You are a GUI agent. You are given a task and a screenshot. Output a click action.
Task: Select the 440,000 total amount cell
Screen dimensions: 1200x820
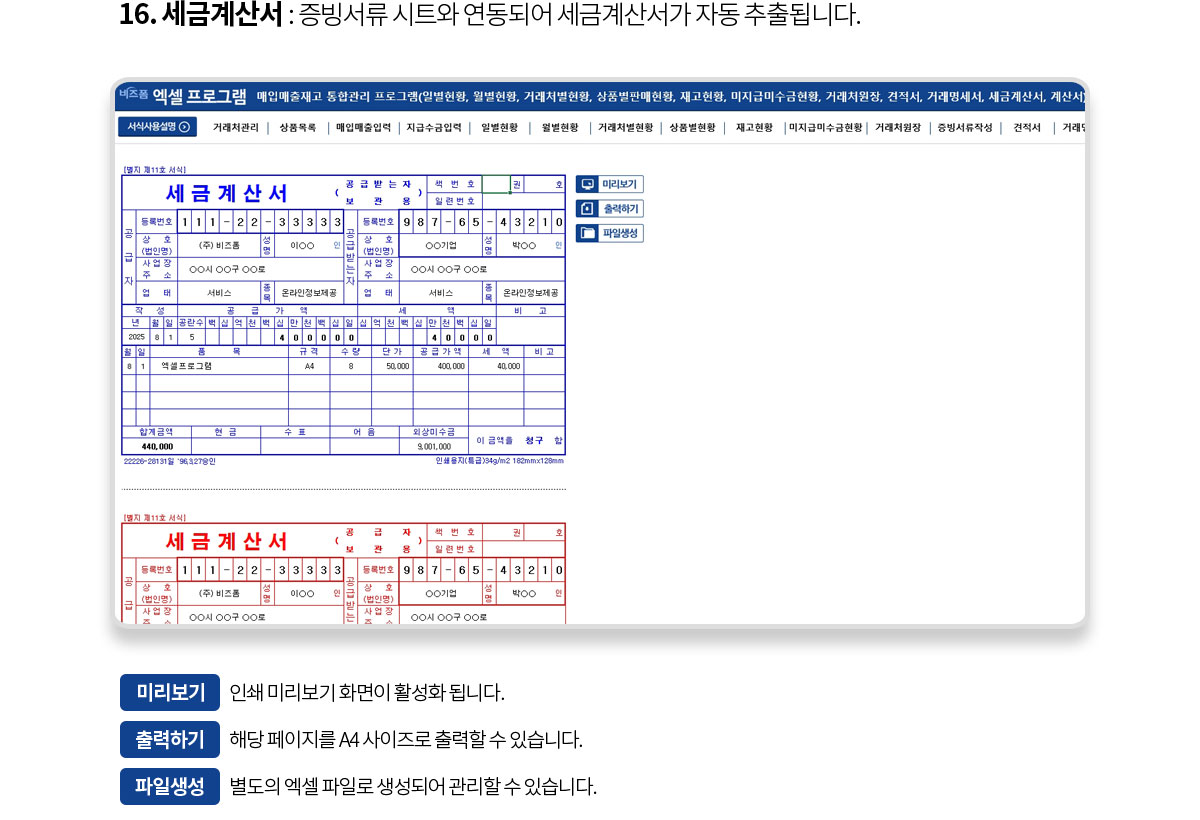(157, 447)
